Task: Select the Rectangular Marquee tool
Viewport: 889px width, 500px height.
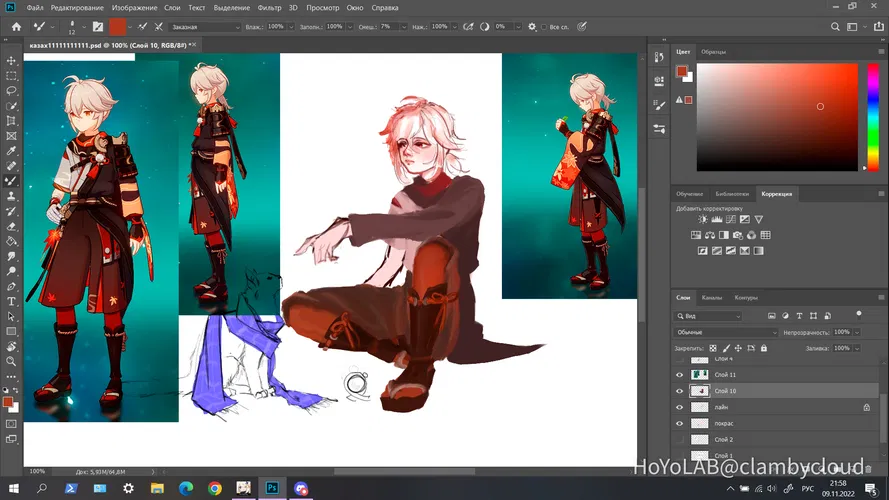Action: [x=12, y=76]
